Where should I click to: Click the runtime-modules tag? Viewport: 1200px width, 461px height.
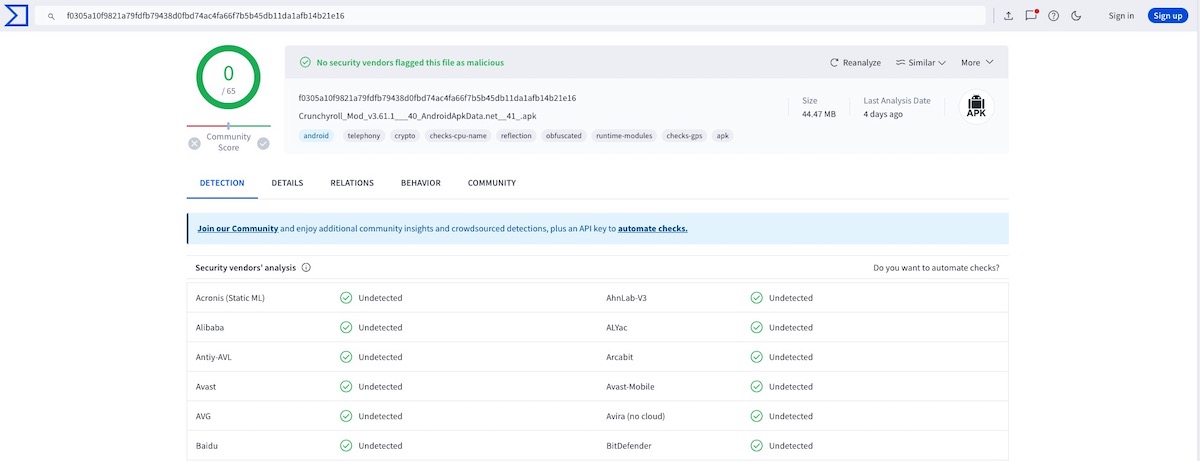(x=625, y=135)
